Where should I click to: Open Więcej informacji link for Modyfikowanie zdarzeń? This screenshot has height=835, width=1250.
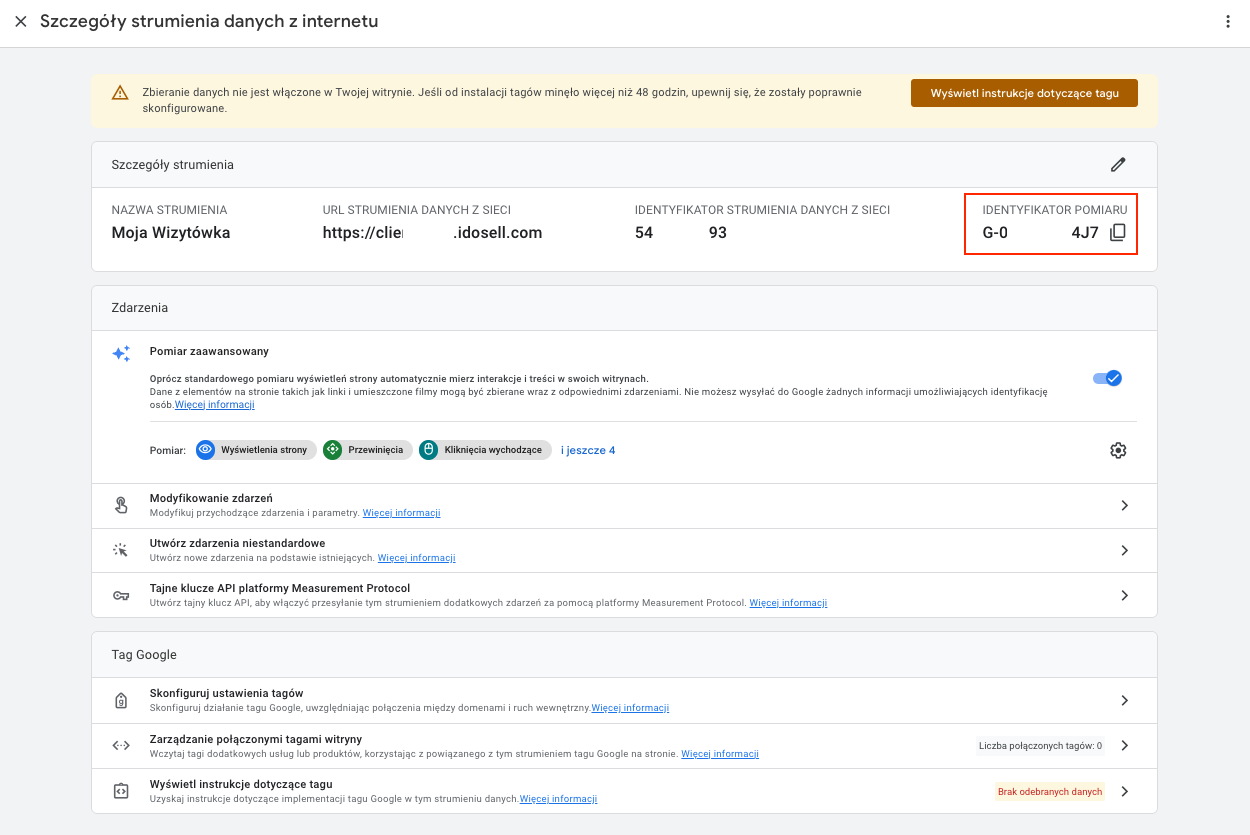pyautogui.click(x=401, y=513)
